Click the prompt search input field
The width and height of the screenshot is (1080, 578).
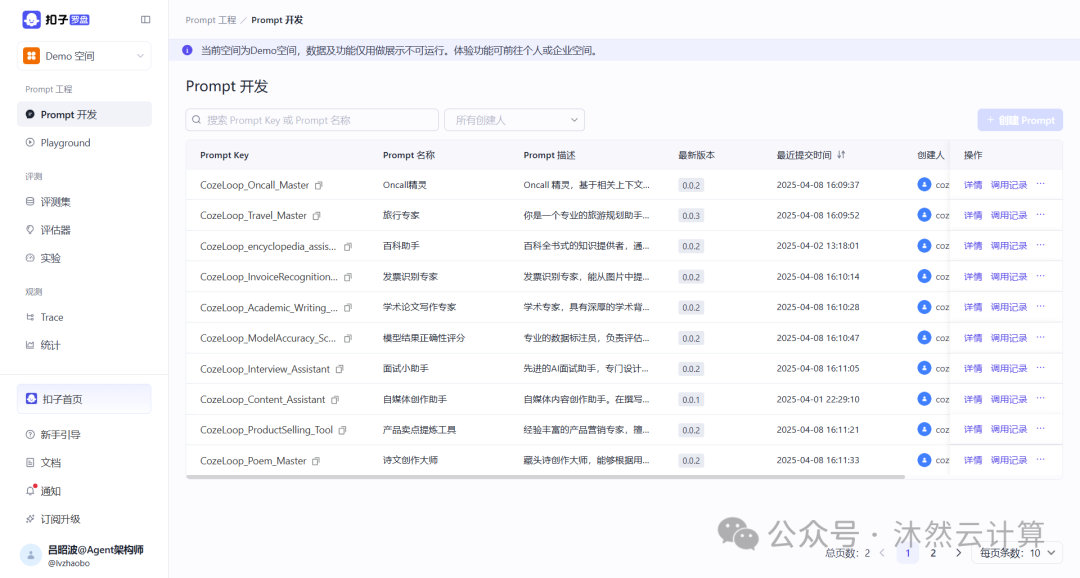[x=313, y=119]
